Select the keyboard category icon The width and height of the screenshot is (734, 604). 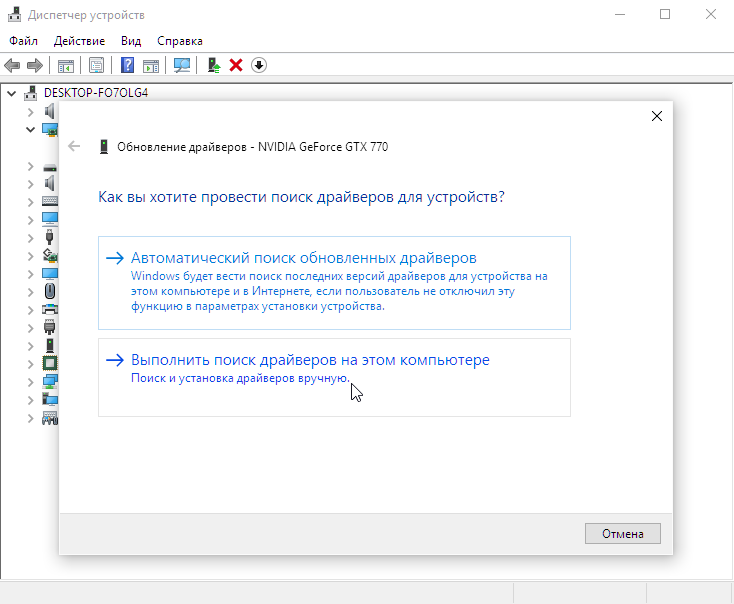point(50,201)
